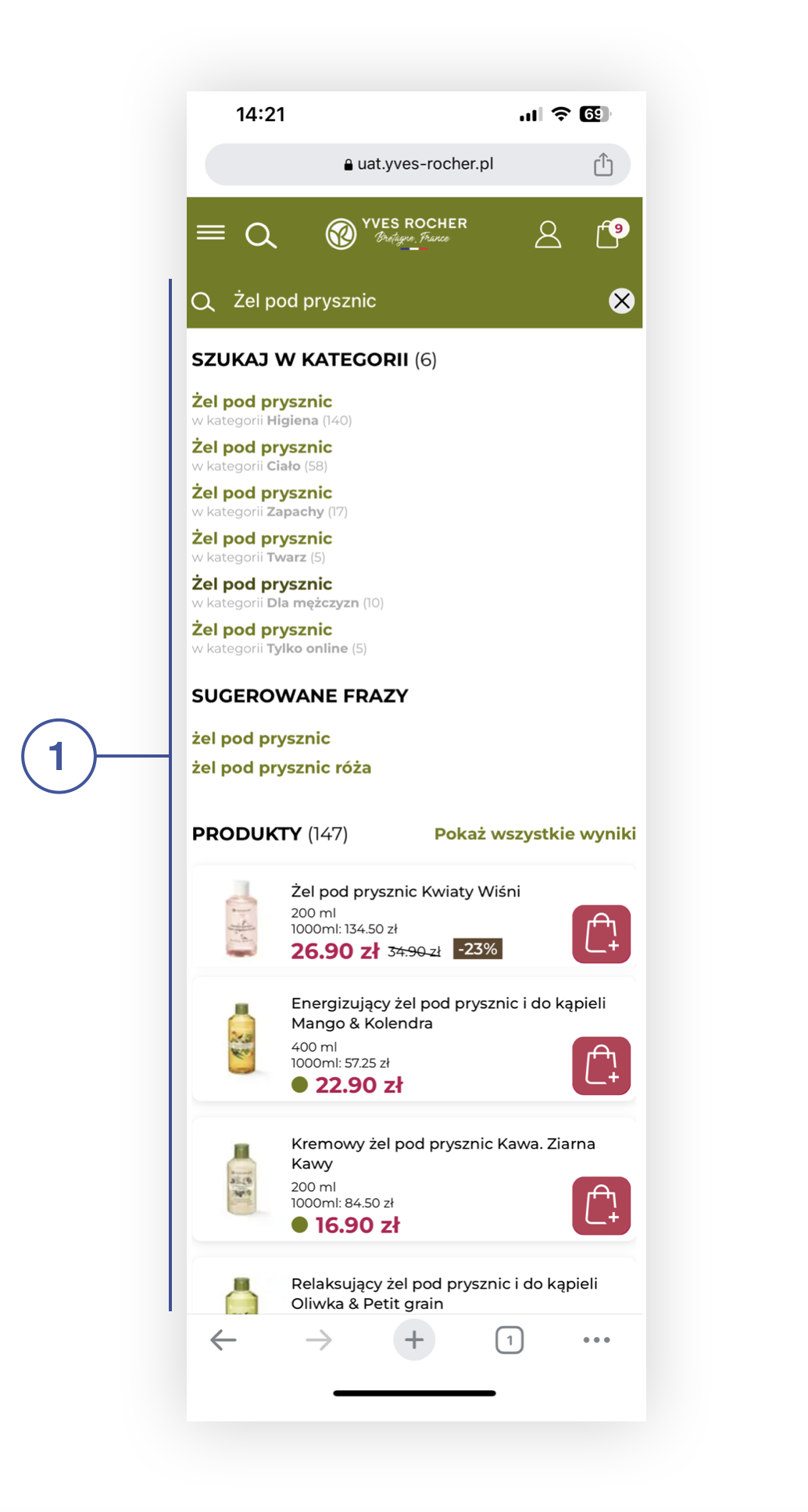Select Żel pod prysznic in Higiena category
This screenshot has height=1512, width=808.
(x=272, y=410)
